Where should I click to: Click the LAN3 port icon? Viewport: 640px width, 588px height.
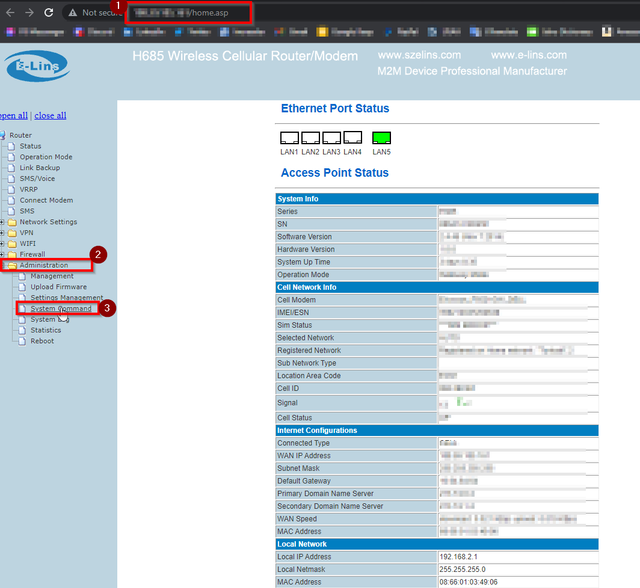tap(331, 138)
